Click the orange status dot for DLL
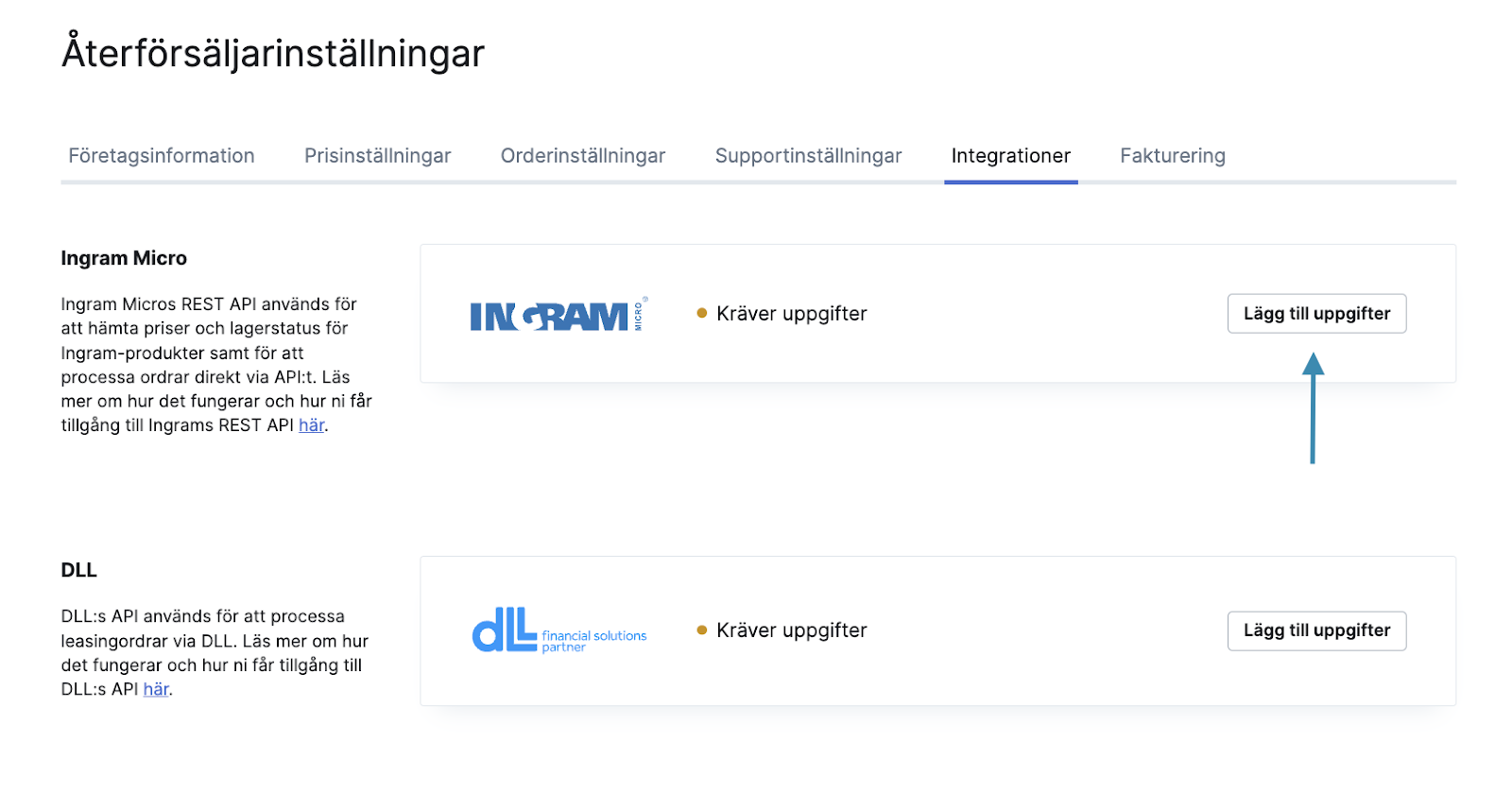Screen dimensions: 1512x794 click(x=702, y=630)
